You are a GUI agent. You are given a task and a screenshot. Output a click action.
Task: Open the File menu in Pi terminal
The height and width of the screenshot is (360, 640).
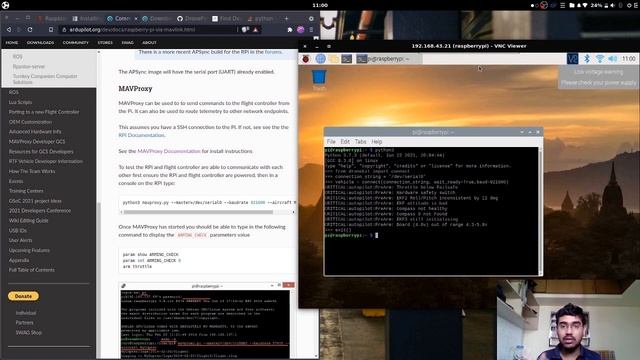point(331,142)
